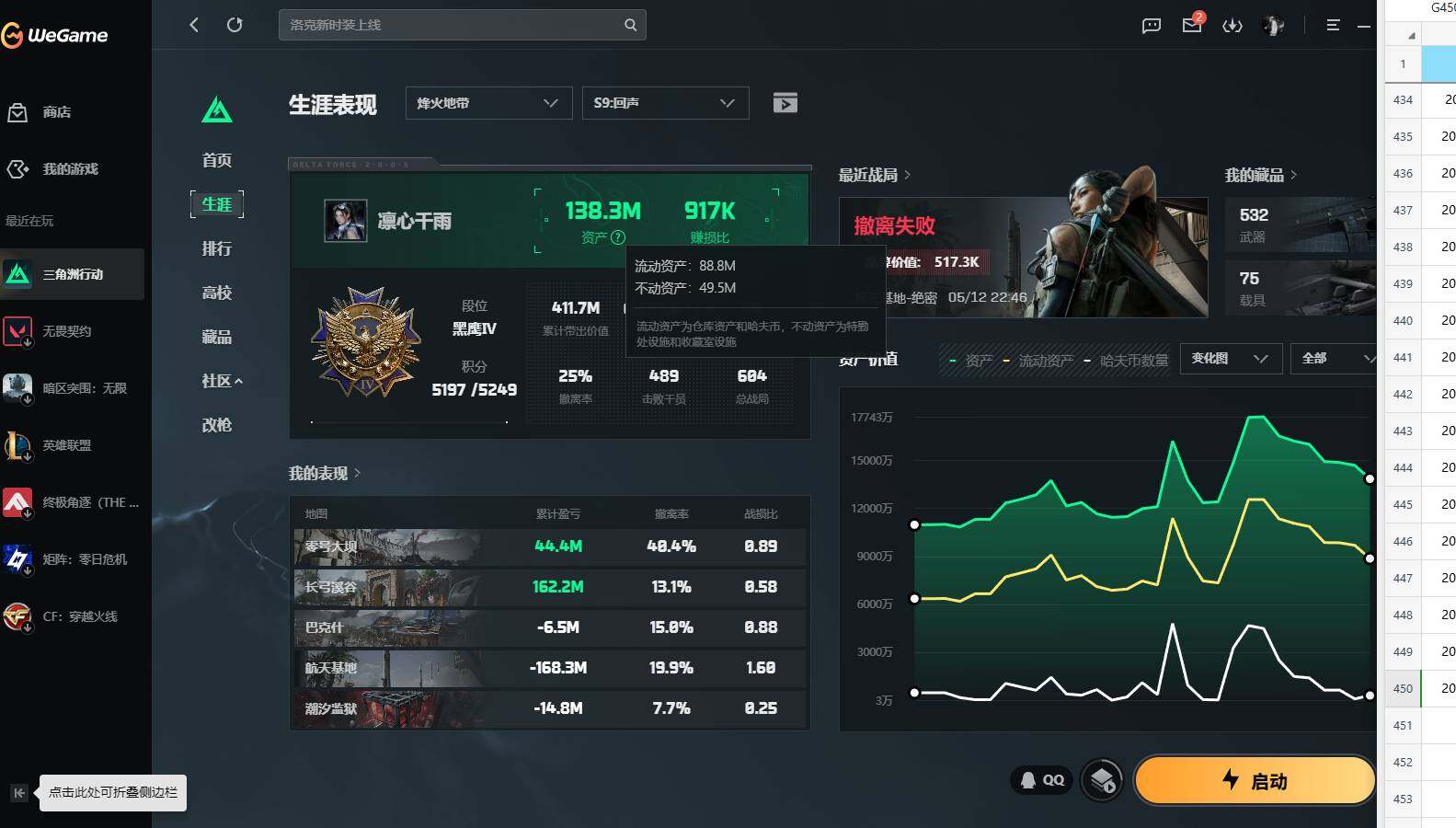Screen dimensions: 1456x828
Task: Toggle the 哈夫币数量 series in the chart legend
Action: pyautogui.click(x=1126, y=361)
